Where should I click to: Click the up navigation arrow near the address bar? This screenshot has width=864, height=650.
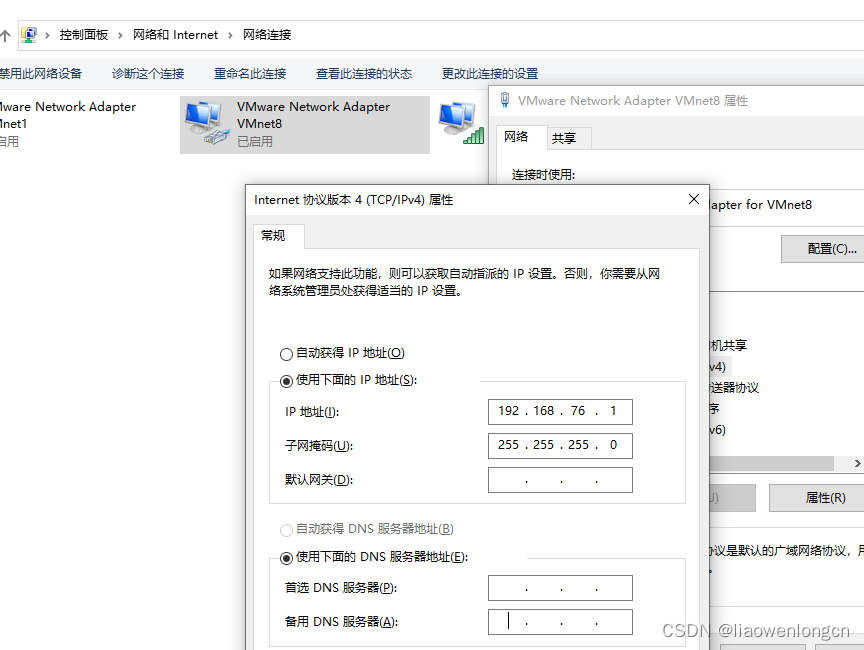[7, 34]
